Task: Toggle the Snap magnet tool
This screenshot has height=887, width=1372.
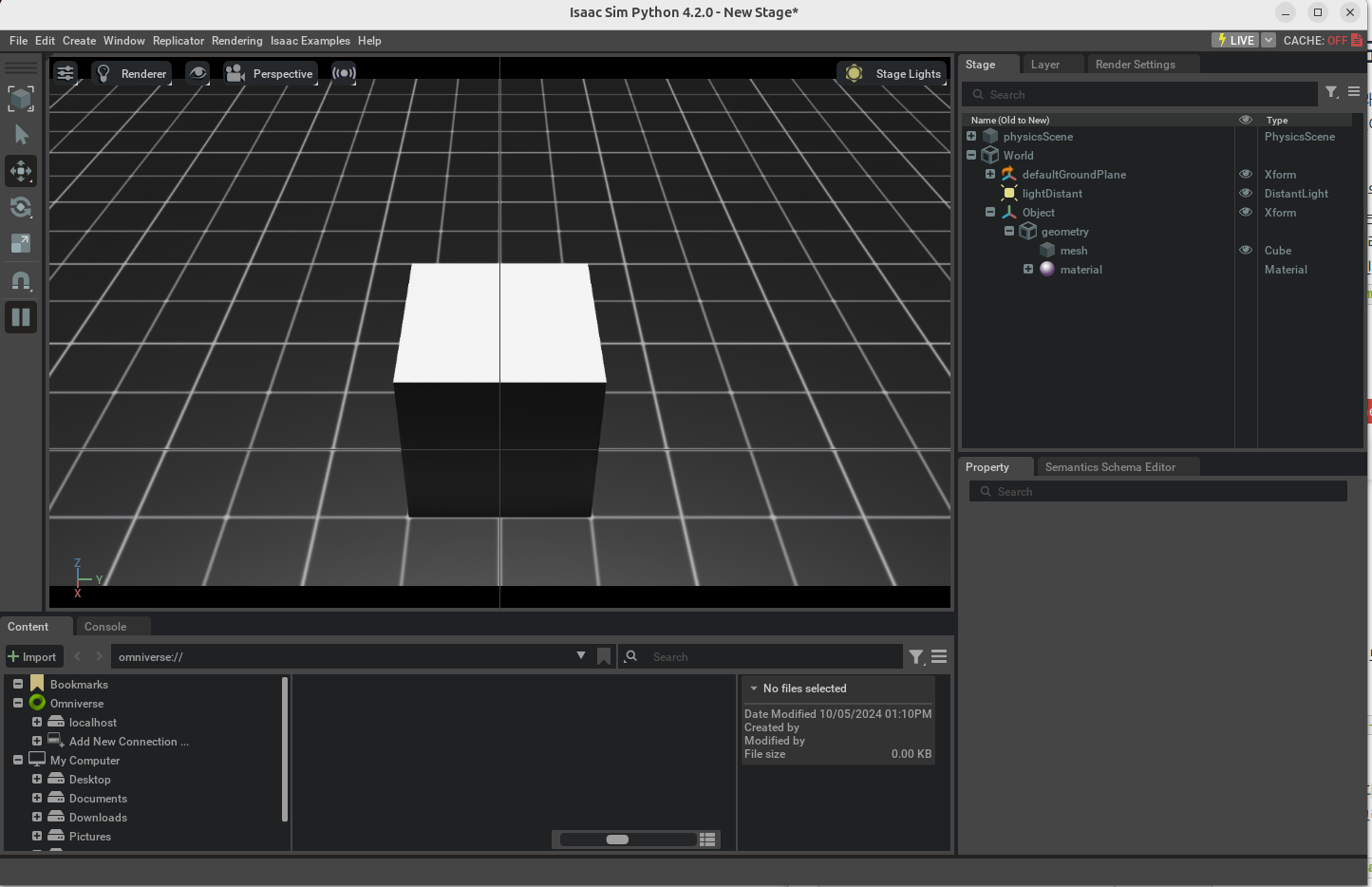Action: (21, 280)
